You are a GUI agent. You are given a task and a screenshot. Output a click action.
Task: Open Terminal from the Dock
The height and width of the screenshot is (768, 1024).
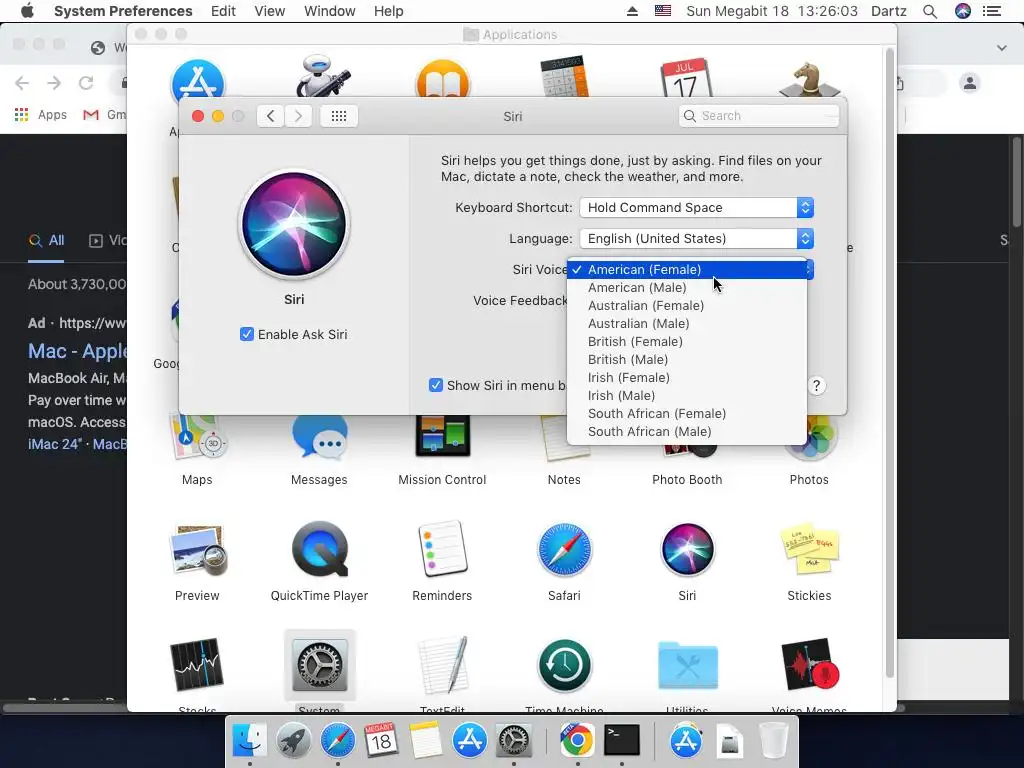[x=621, y=740]
